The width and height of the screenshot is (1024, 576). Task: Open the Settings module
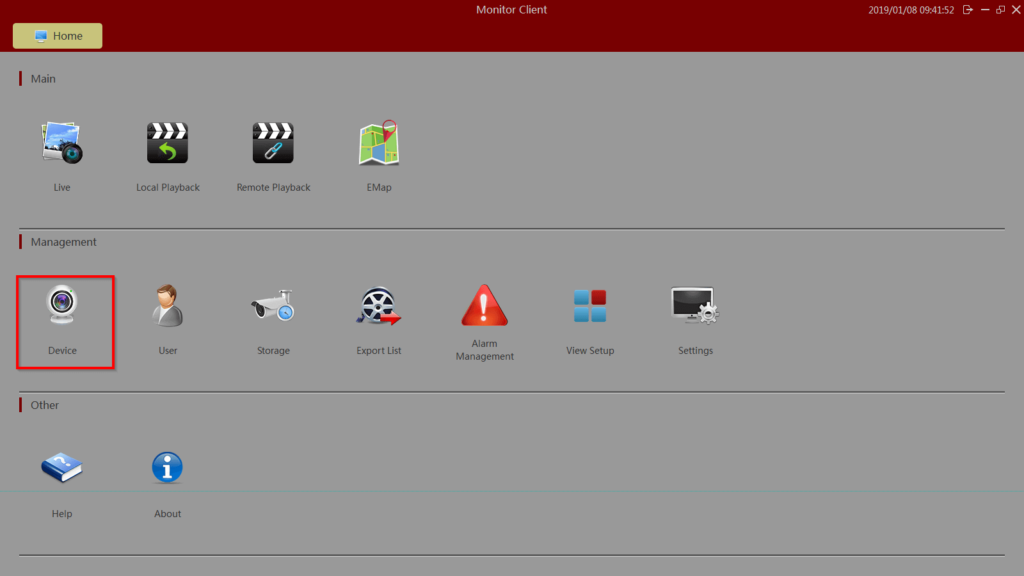(695, 306)
